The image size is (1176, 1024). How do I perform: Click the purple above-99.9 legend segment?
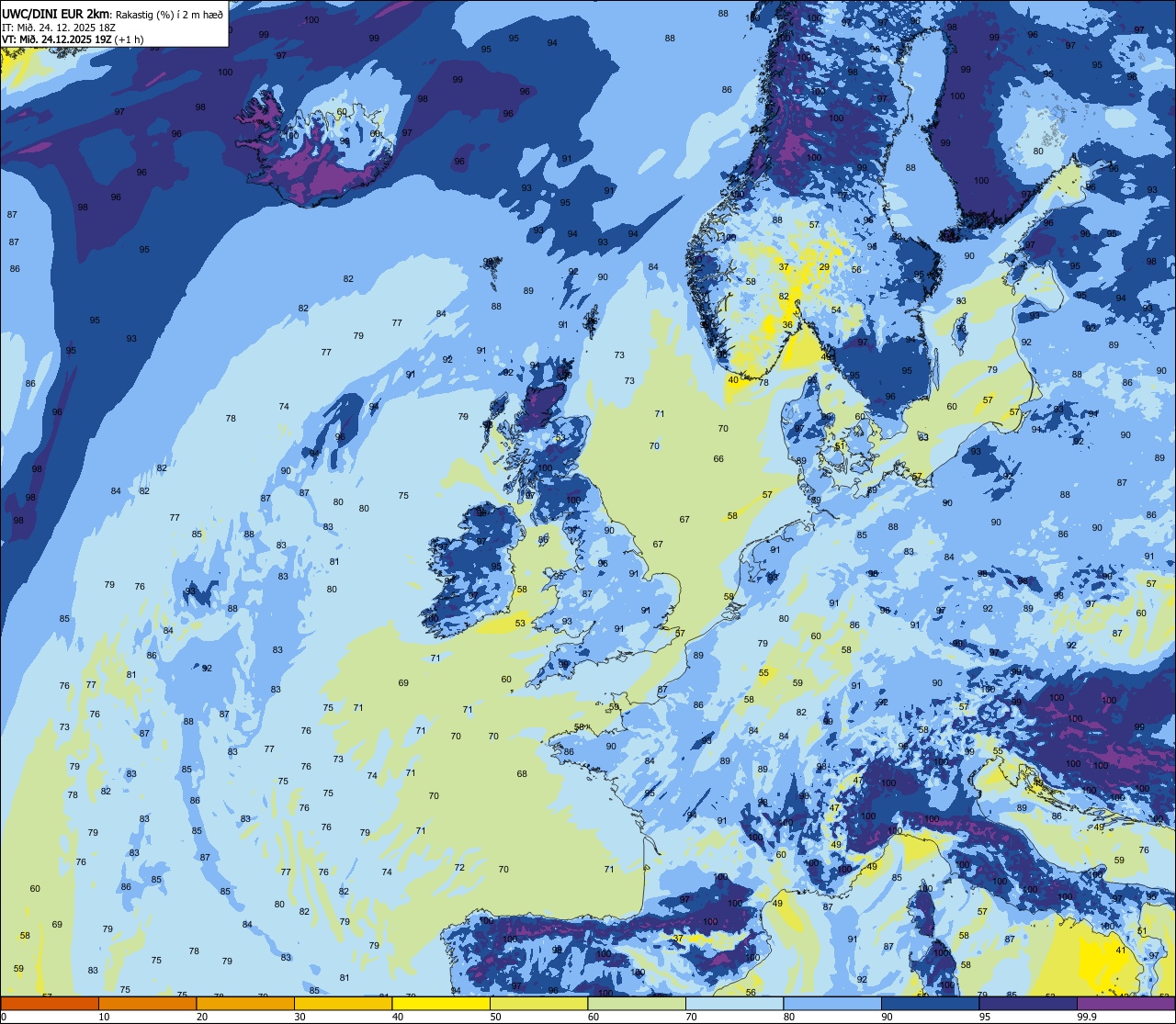point(1126,1004)
